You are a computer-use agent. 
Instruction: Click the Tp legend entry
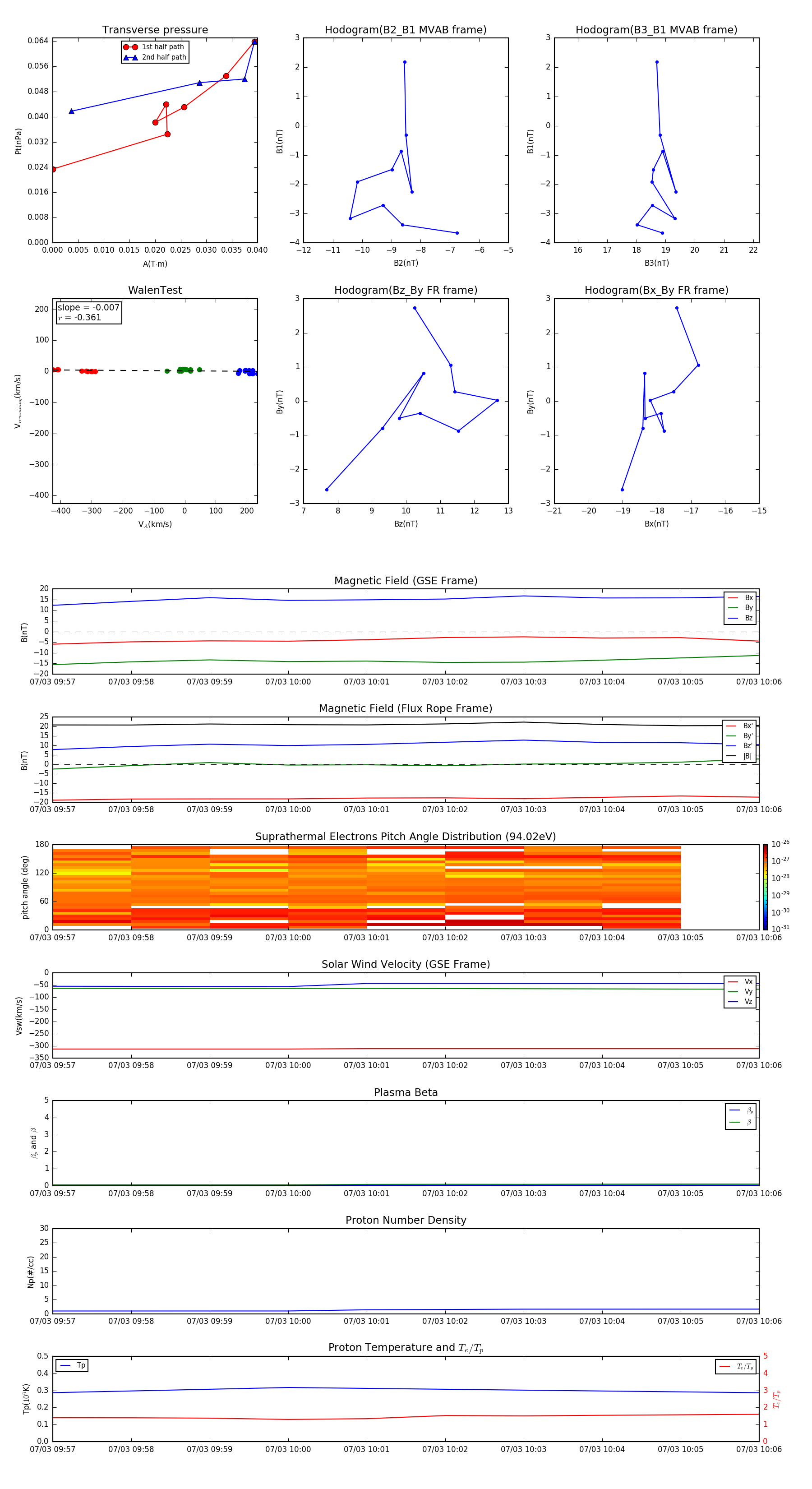(72, 1365)
